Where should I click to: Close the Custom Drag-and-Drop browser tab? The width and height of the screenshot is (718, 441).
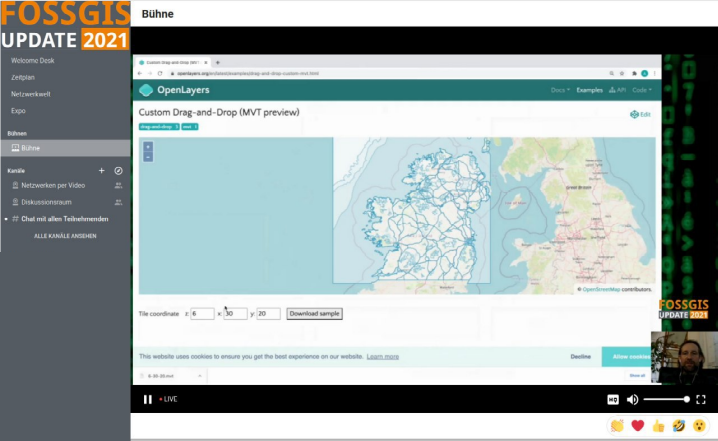coord(206,63)
